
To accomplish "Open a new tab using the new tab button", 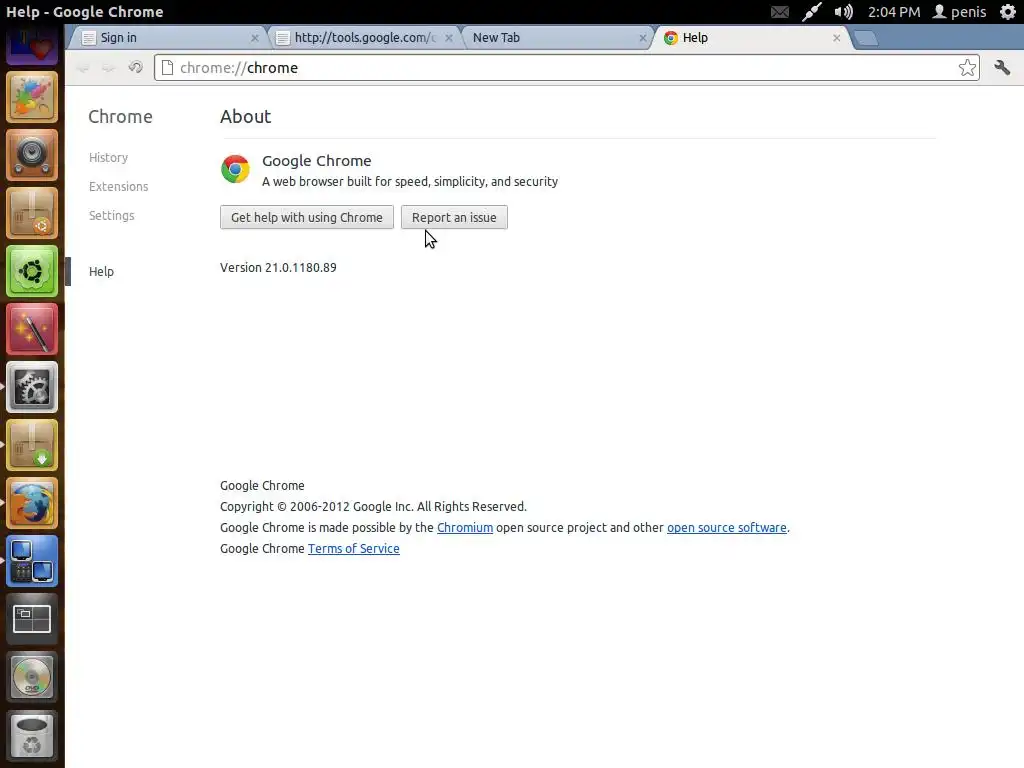I will tap(866, 39).
